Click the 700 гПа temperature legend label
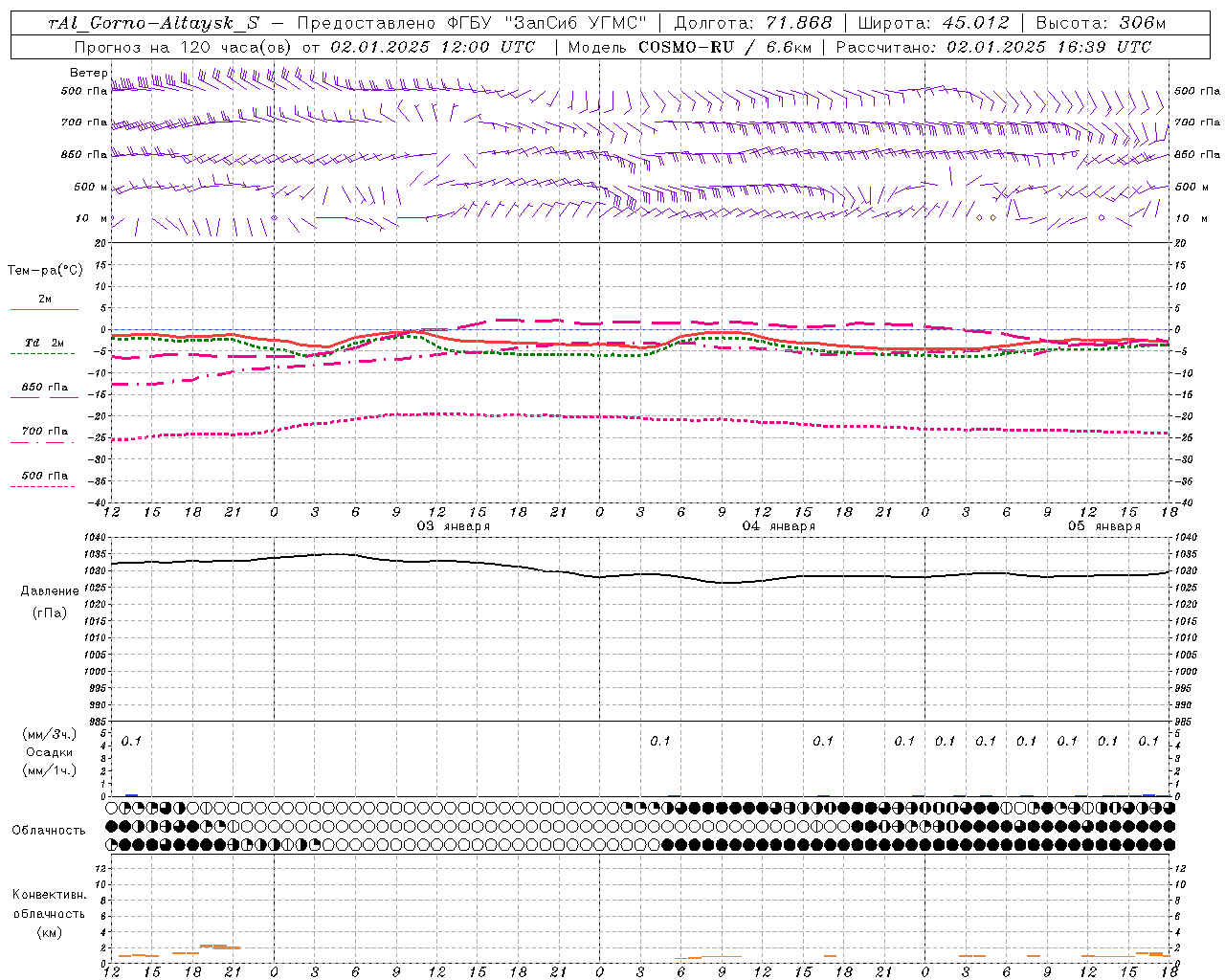This screenshot has width=1225, height=980. click(x=45, y=432)
